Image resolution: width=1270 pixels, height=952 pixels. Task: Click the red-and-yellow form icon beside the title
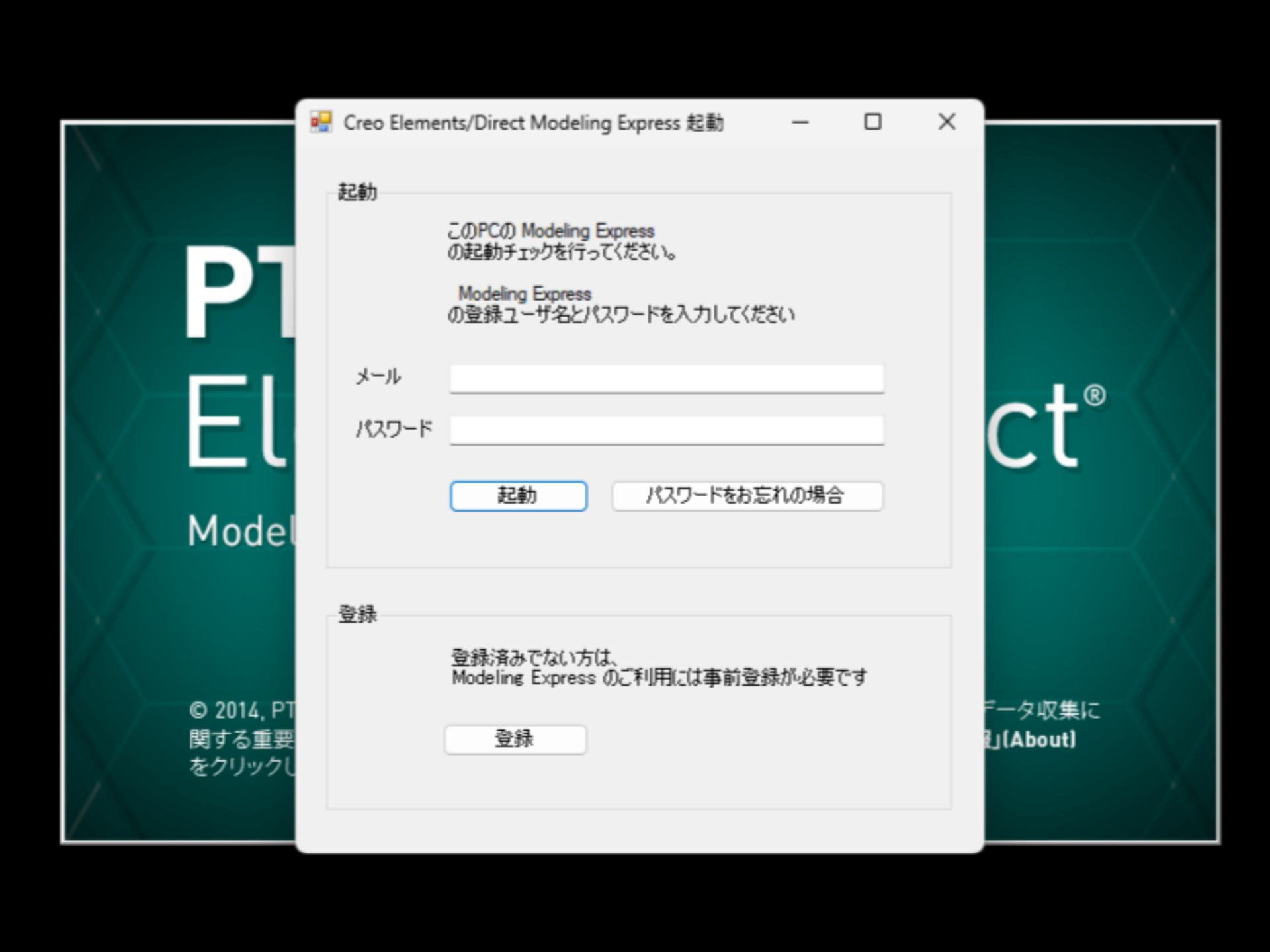322,122
